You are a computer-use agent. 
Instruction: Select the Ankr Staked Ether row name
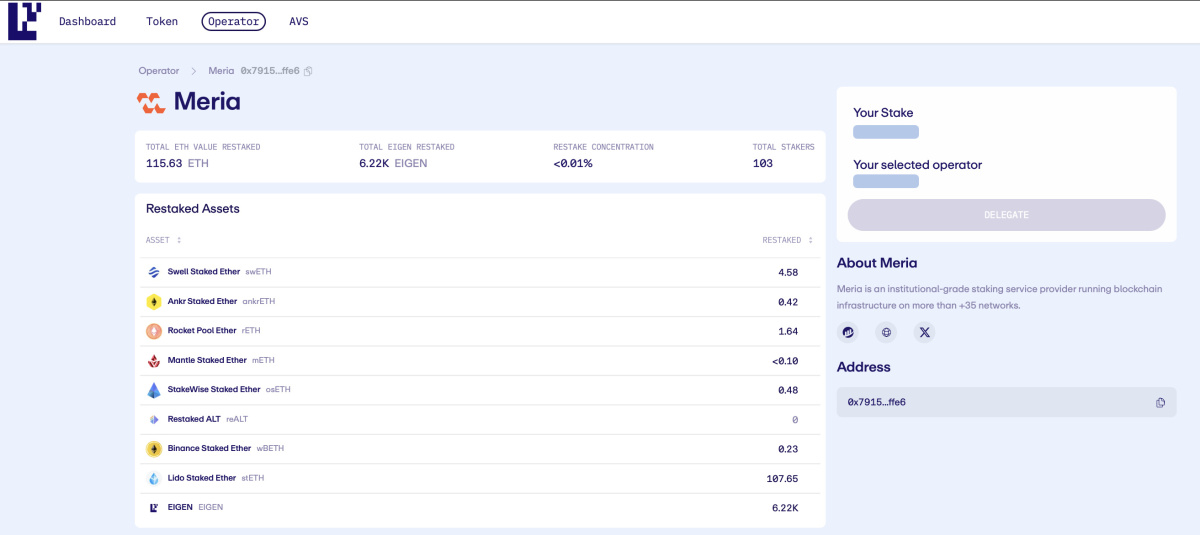click(203, 301)
